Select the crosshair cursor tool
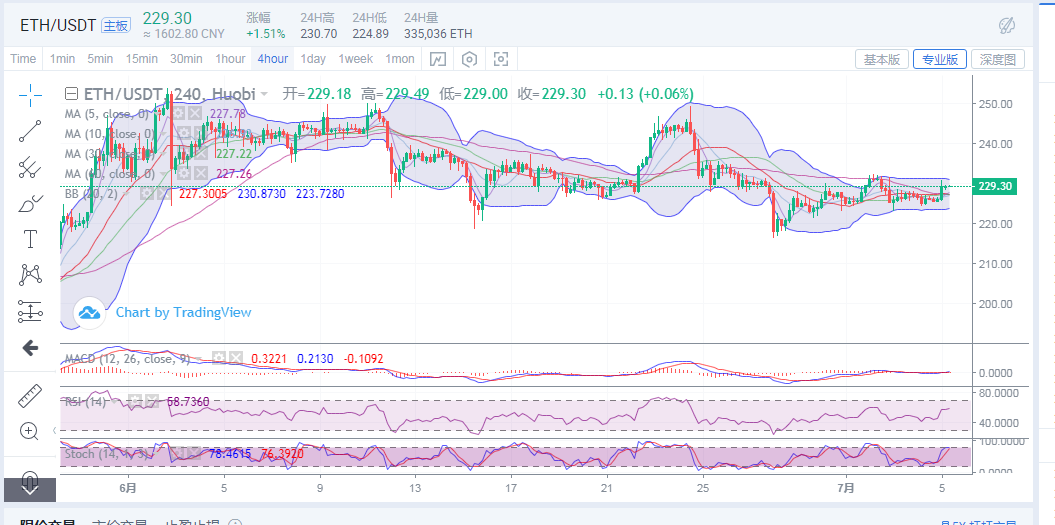This screenshot has width=1055, height=525. coord(30,95)
